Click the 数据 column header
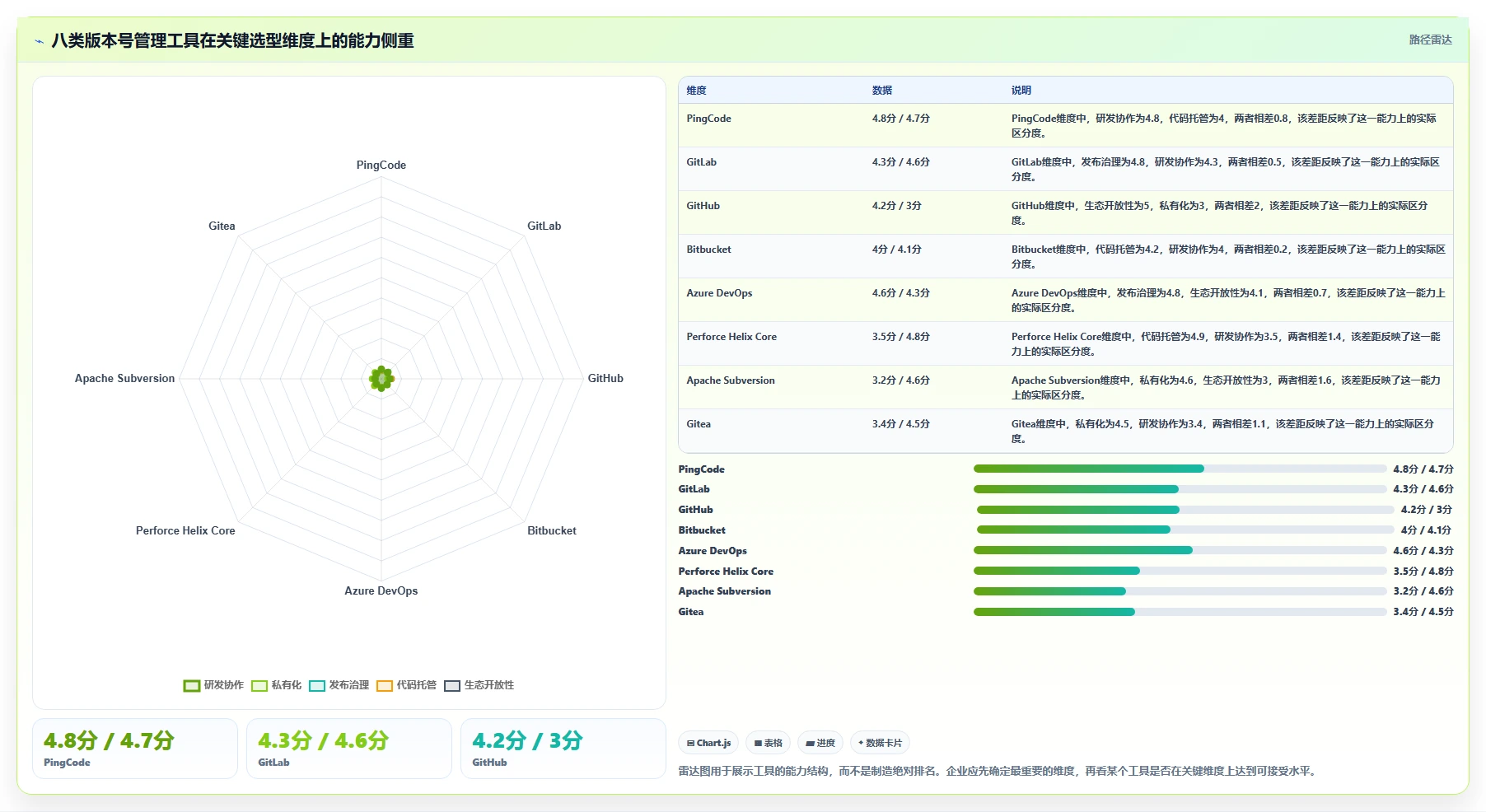The width and height of the screenshot is (1486, 812). [x=882, y=91]
